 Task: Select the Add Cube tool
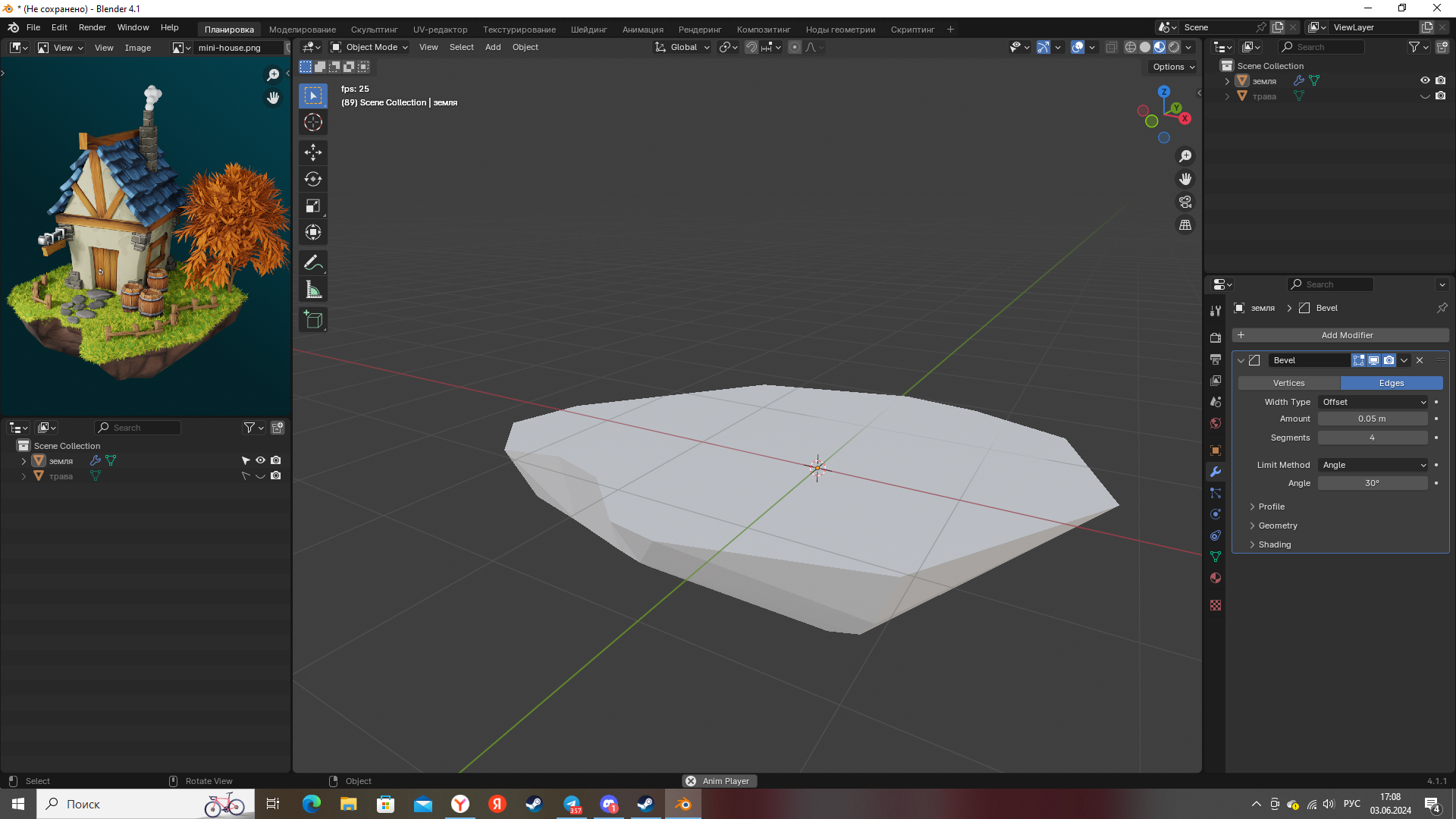coord(313,319)
